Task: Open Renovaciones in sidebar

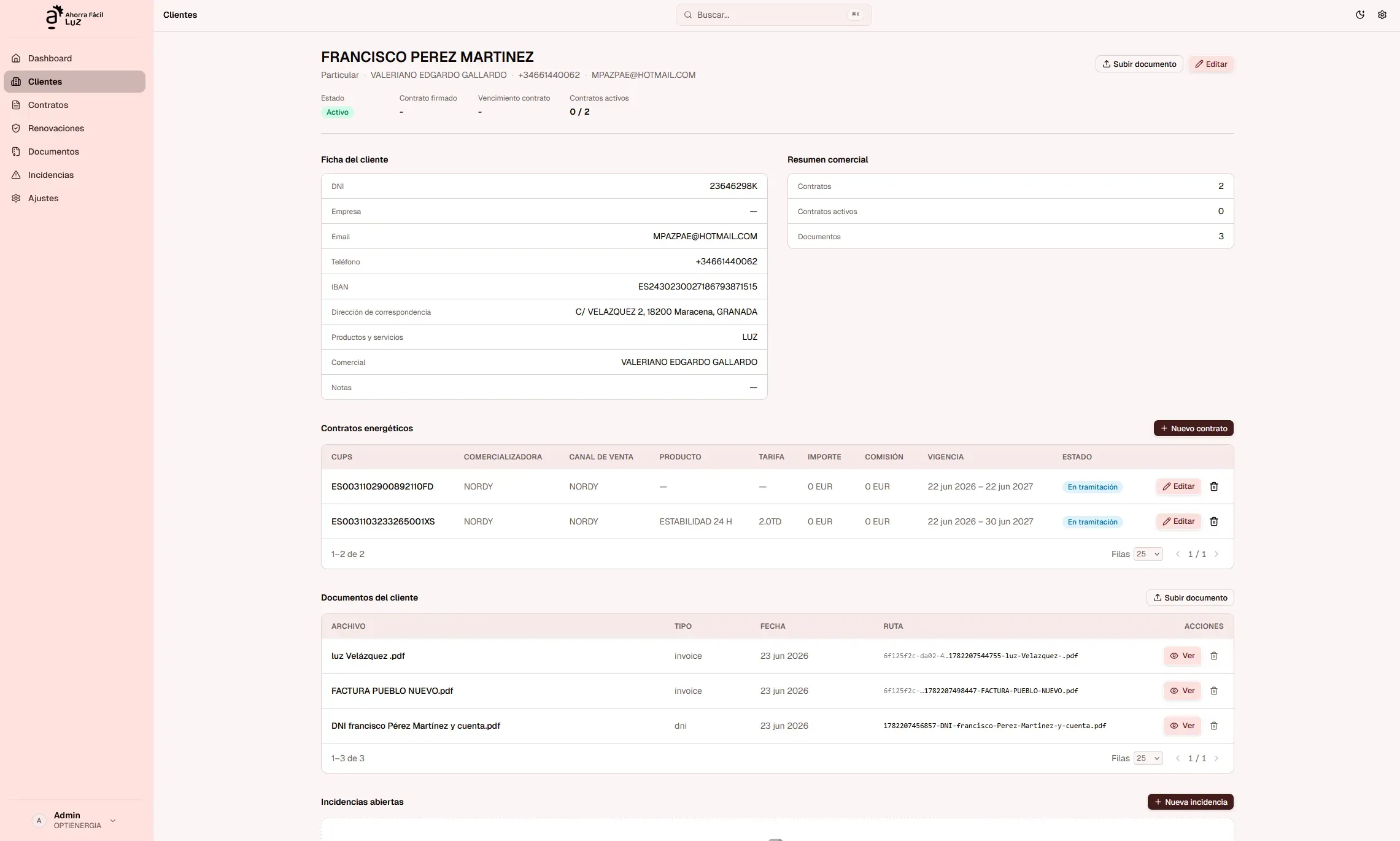Action: pos(74,128)
